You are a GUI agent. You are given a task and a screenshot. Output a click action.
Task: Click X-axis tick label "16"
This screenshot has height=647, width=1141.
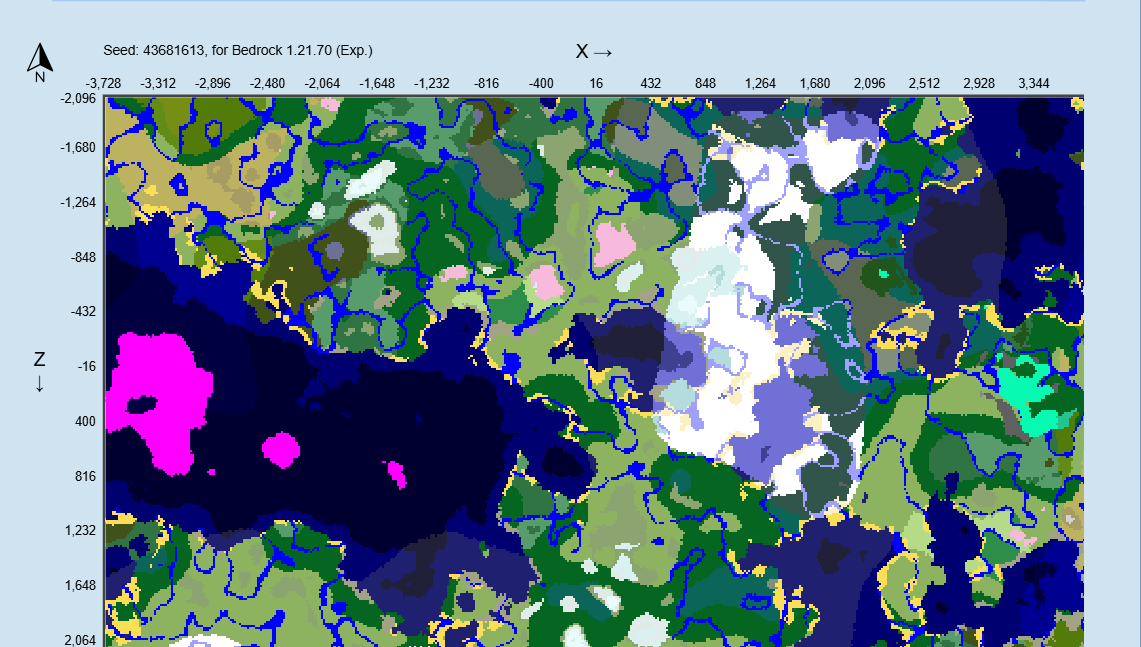tap(596, 84)
